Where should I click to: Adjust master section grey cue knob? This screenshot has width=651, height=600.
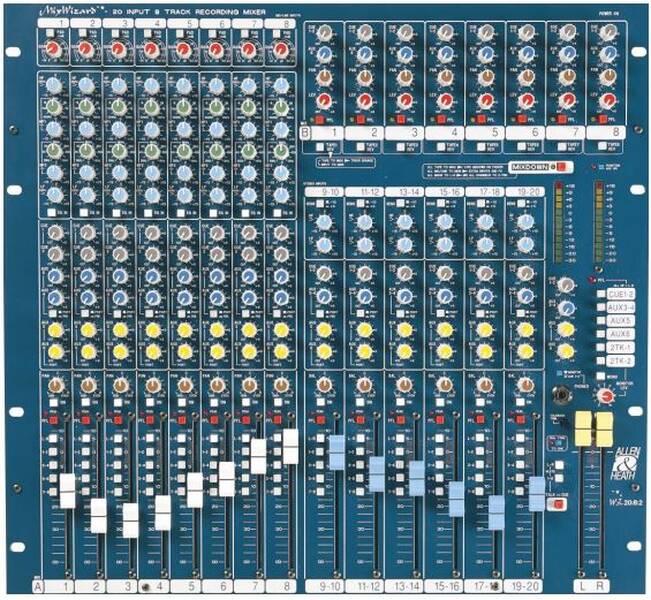(565, 285)
